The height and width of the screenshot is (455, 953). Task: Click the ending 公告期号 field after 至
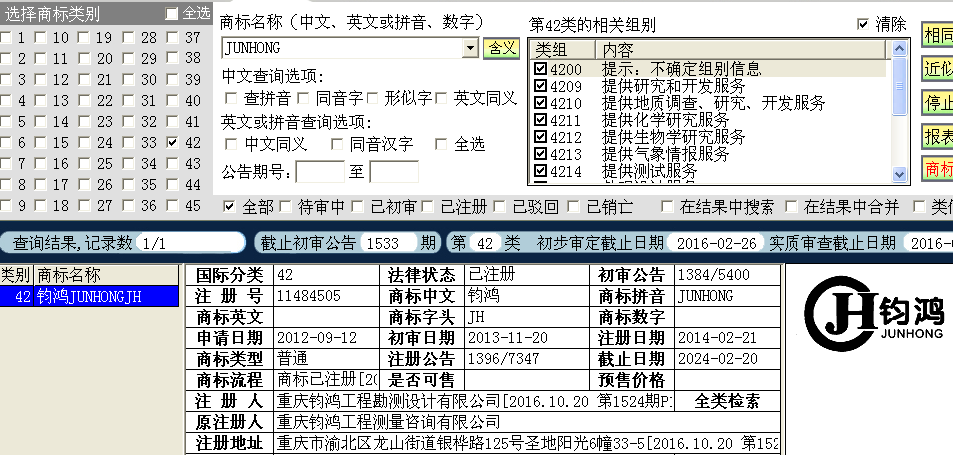click(394, 172)
